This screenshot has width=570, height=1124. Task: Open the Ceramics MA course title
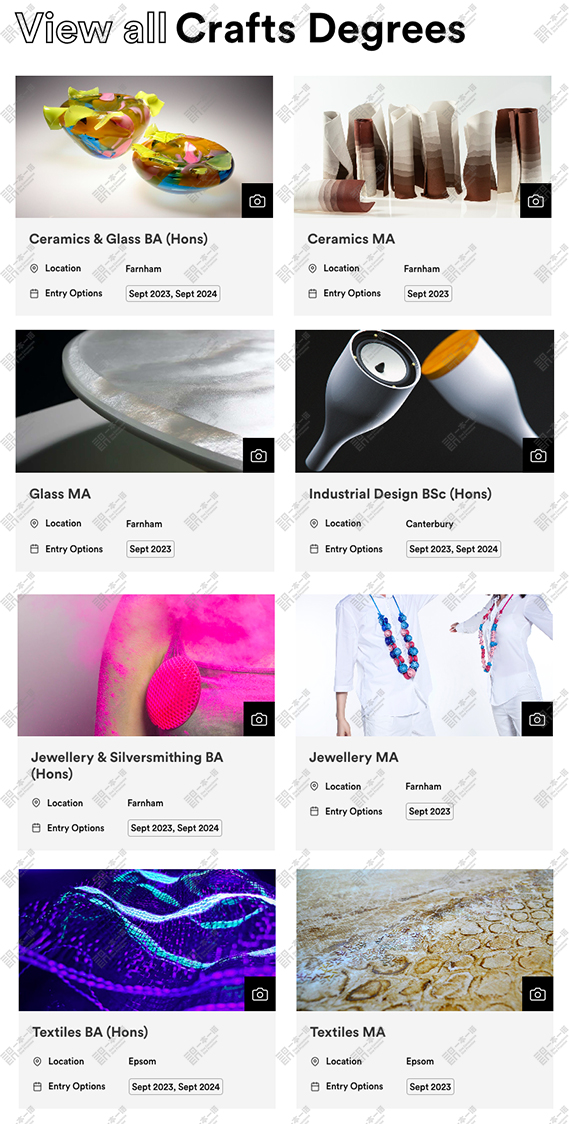[351, 239]
